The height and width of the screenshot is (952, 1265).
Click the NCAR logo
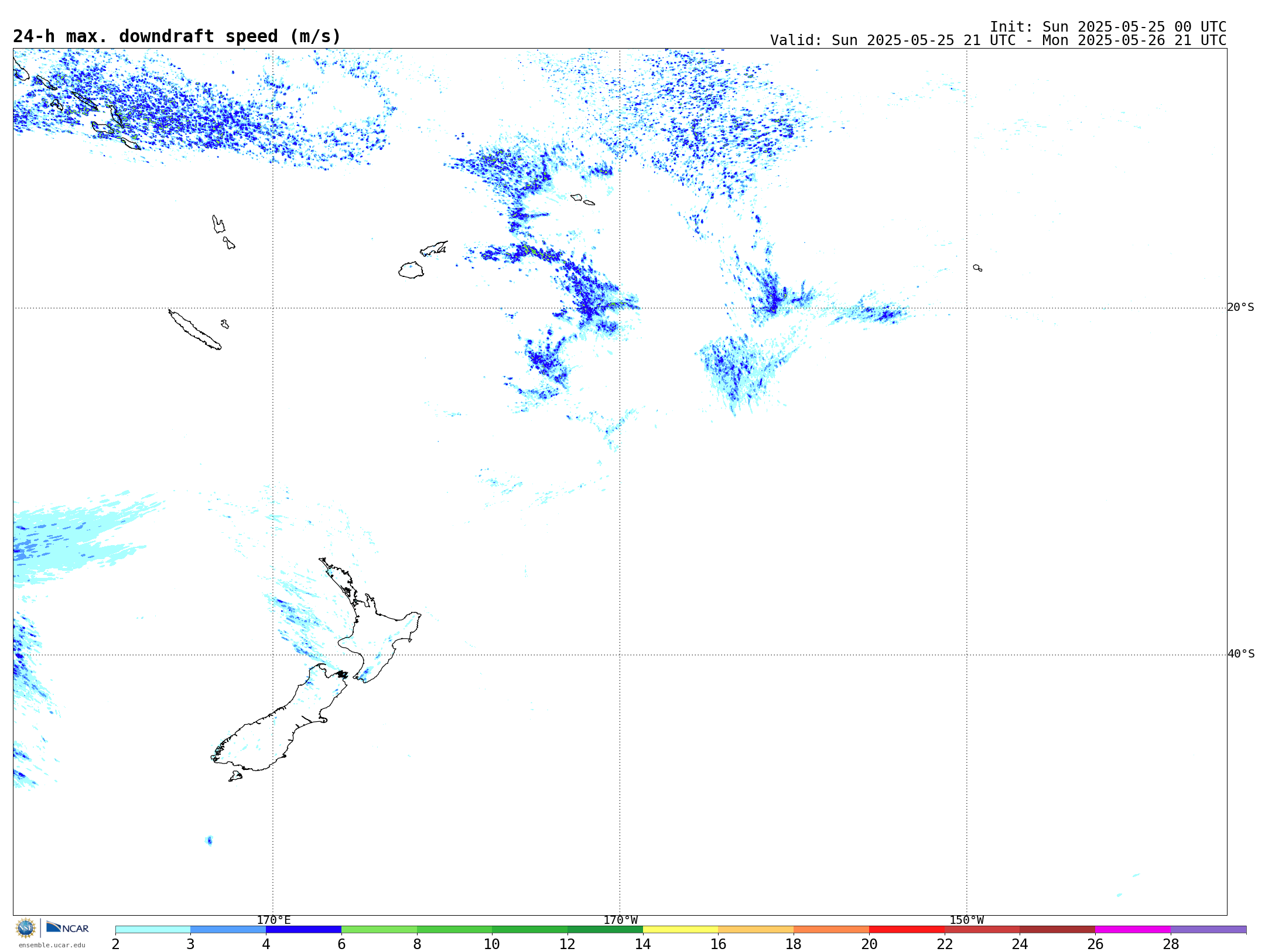[67, 927]
